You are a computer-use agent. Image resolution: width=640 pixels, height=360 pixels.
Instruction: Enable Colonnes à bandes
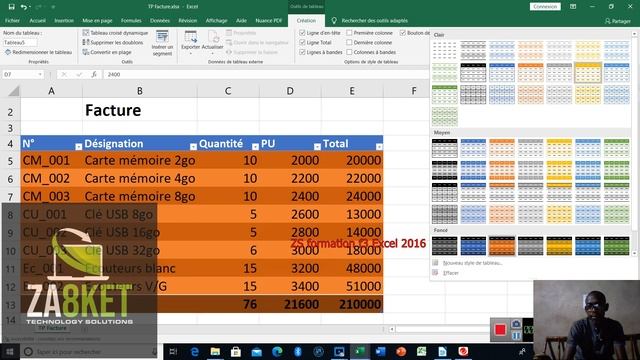click(x=349, y=52)
